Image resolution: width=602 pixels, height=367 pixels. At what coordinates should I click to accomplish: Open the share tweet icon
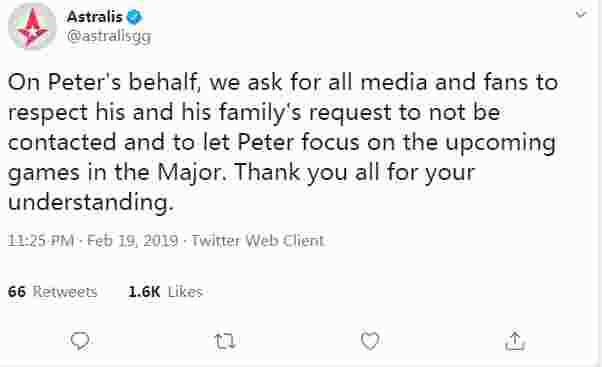[x=515, y=341]
